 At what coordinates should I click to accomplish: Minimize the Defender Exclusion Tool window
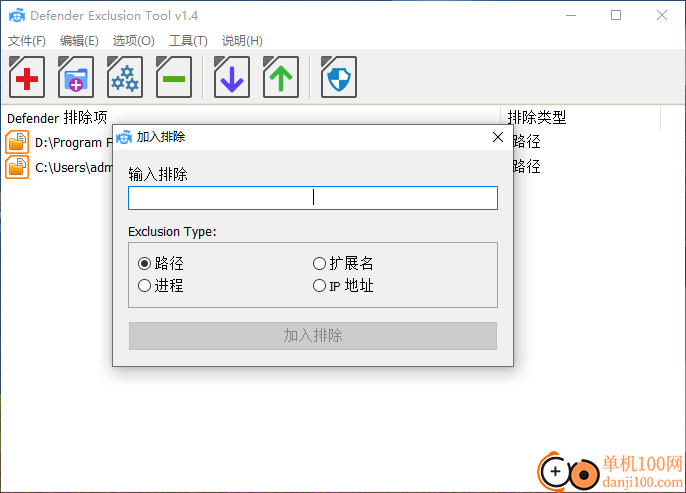click(x=571, y=15)
